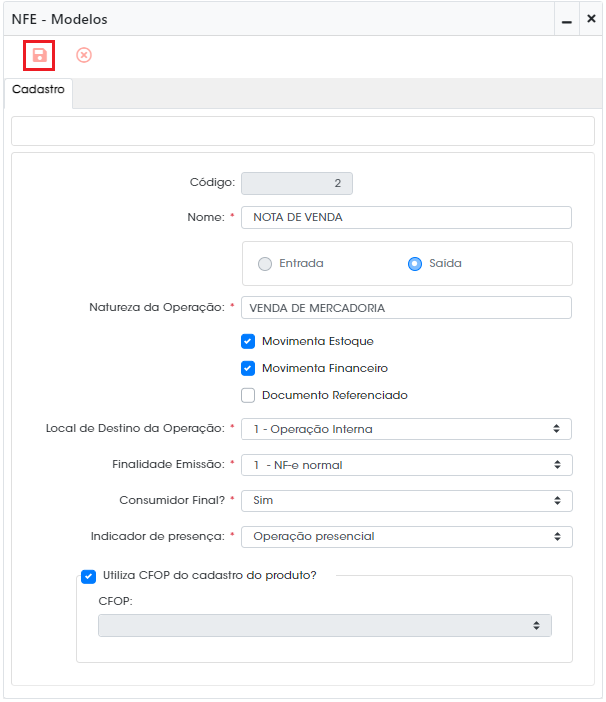Toggle the Movimenta Financeiro checkbox
Image resolution: width=606 pixels, height=702 pixels.
[x=248, y=368]
